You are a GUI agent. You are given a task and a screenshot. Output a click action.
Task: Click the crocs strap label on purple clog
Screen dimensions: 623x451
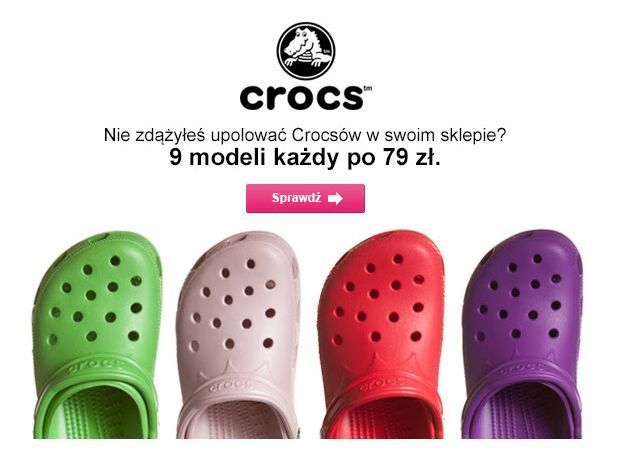(x=521, y=368)
